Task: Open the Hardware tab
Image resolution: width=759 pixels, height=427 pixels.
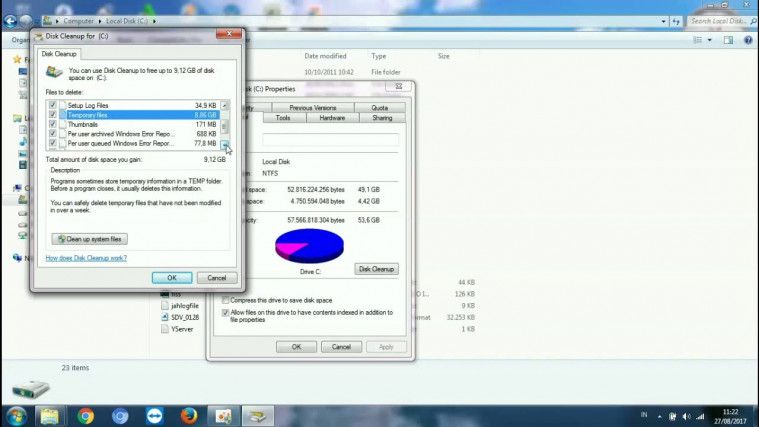Action: (x=332, y=118)
